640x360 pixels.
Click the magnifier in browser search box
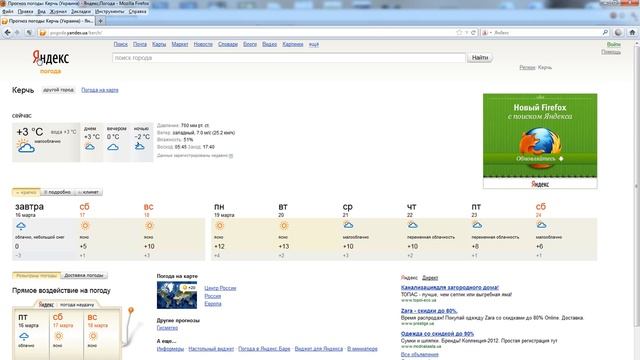[x=605, y=32]
